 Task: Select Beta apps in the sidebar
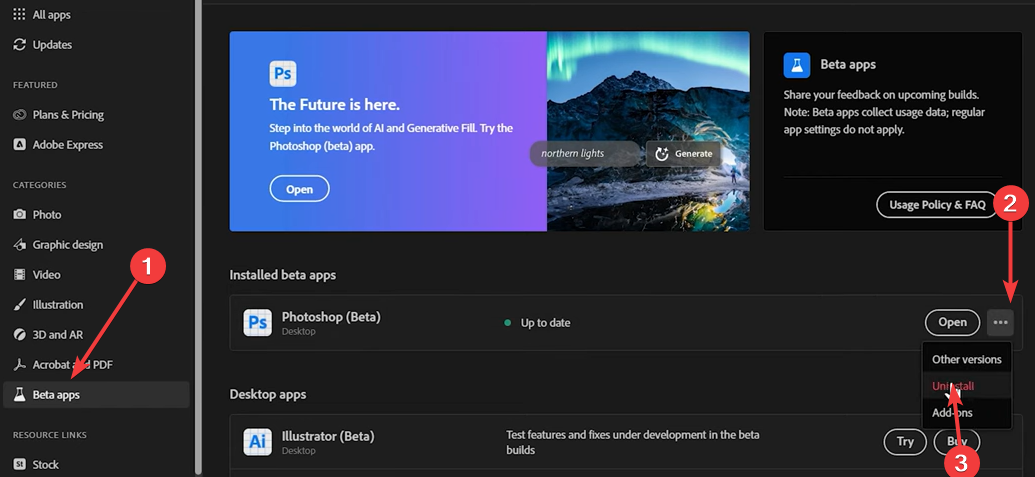[96, 395]
